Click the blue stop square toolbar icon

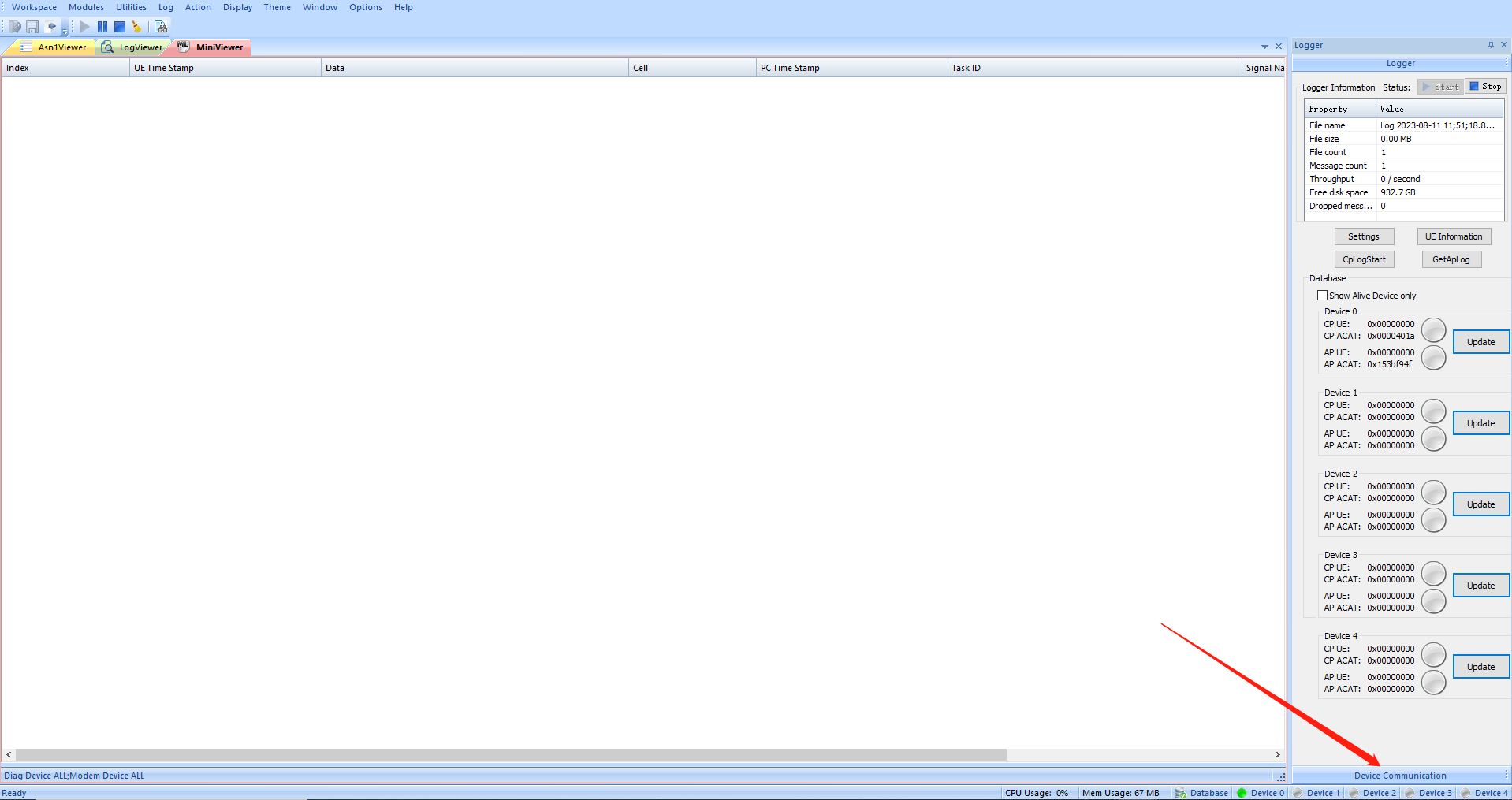coord(120,27)
